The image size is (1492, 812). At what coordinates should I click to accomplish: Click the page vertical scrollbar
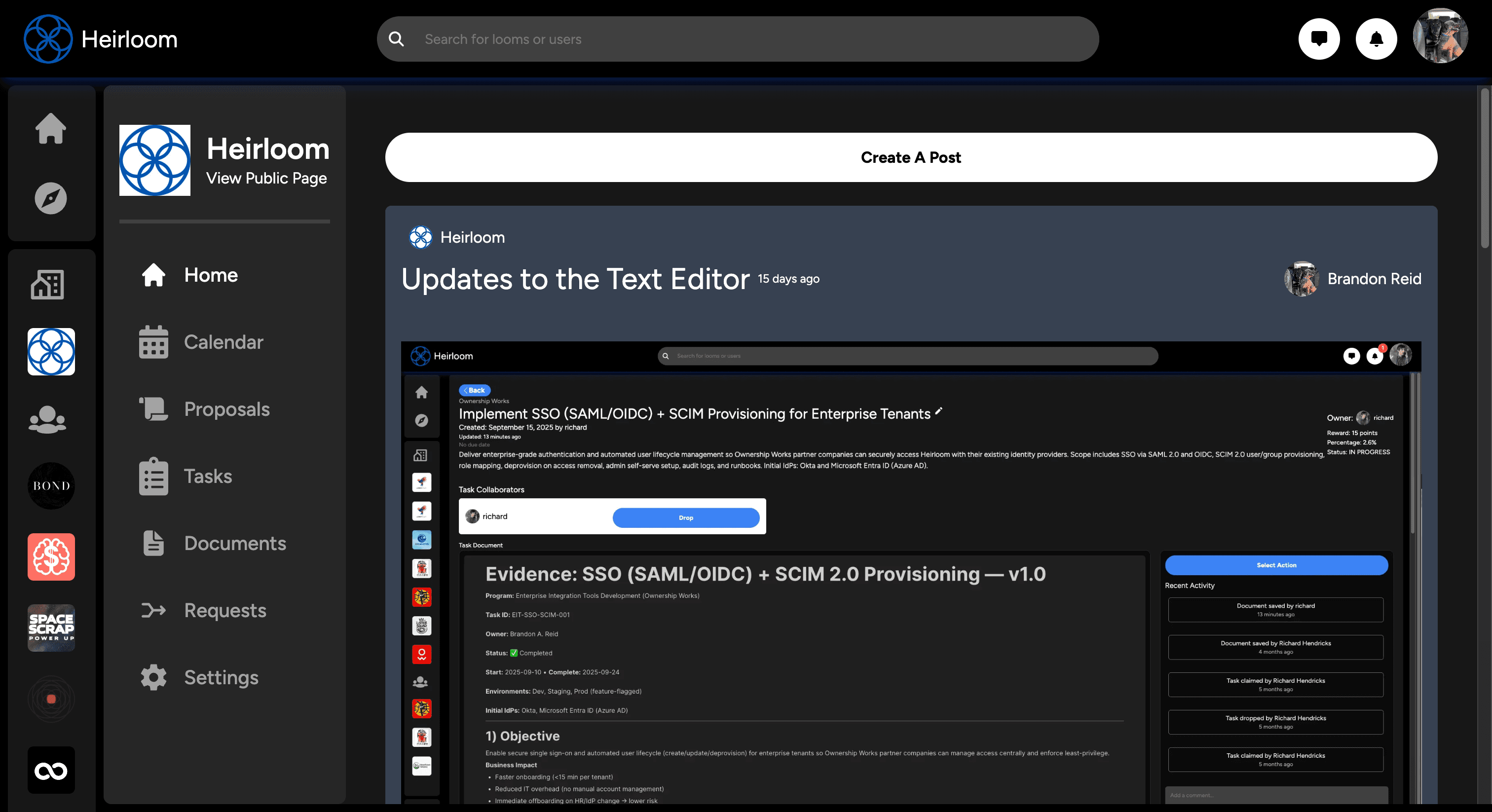tap(1485, 168)
